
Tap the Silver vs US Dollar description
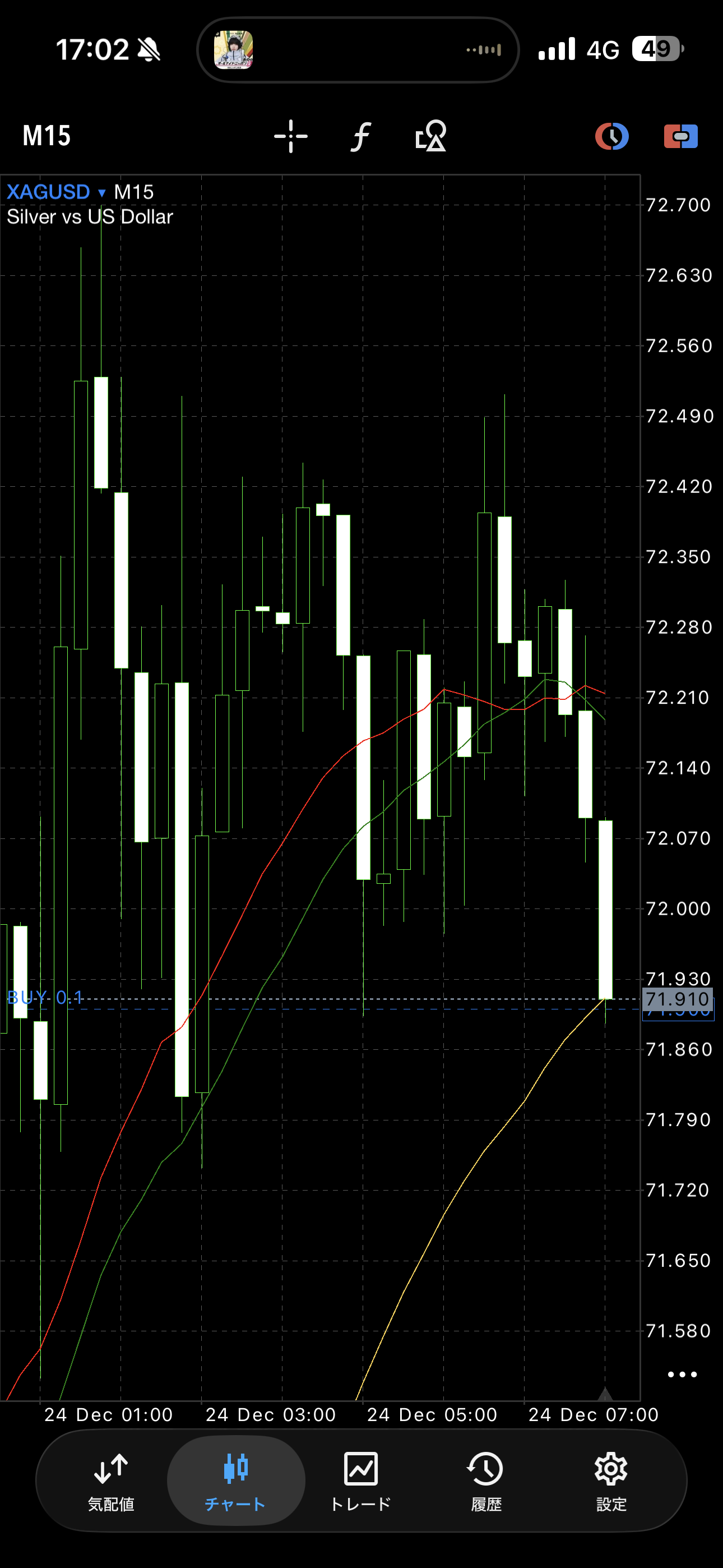(x=90, y=216)
